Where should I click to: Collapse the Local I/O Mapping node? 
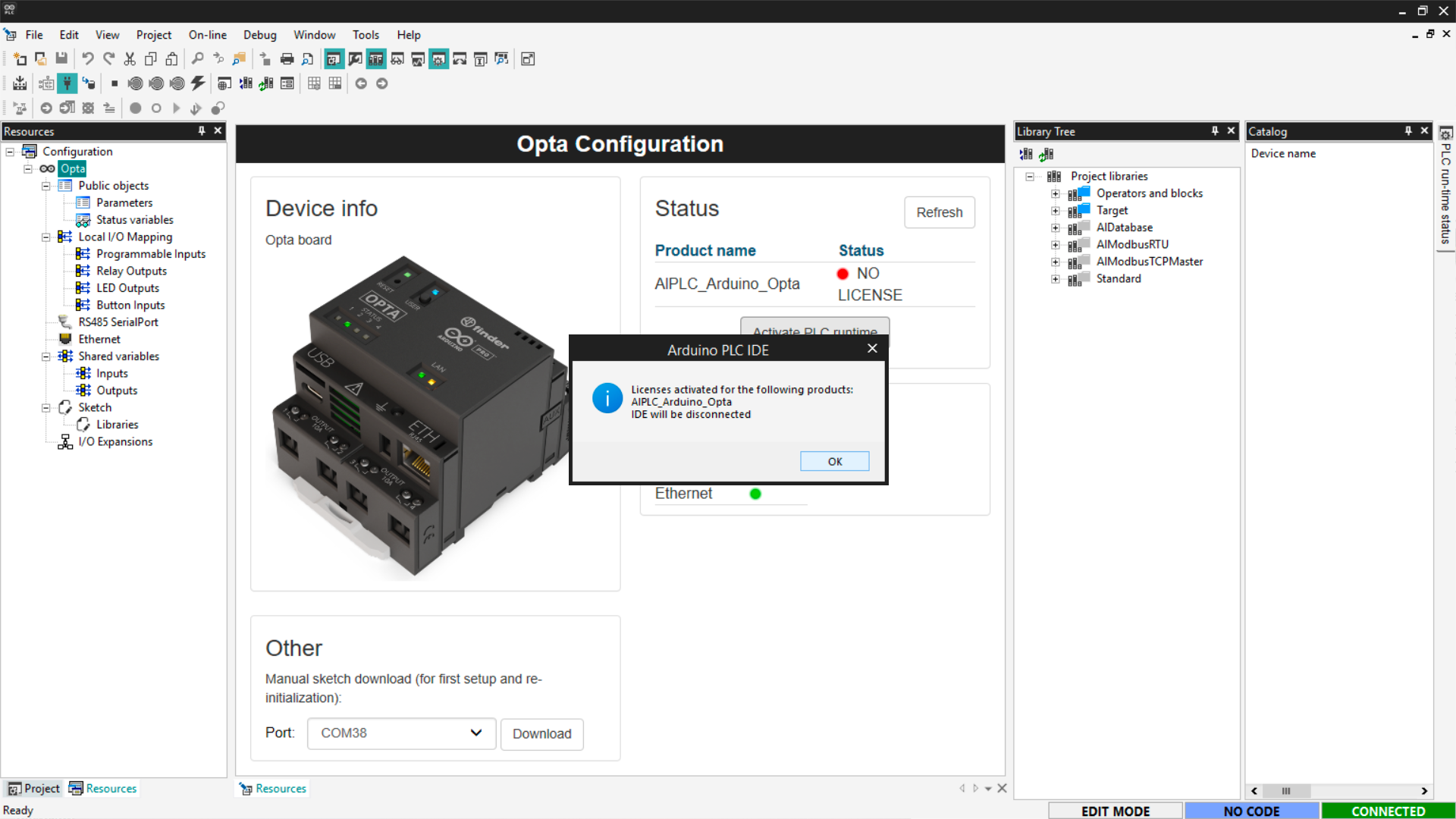(x=45, y=237)
